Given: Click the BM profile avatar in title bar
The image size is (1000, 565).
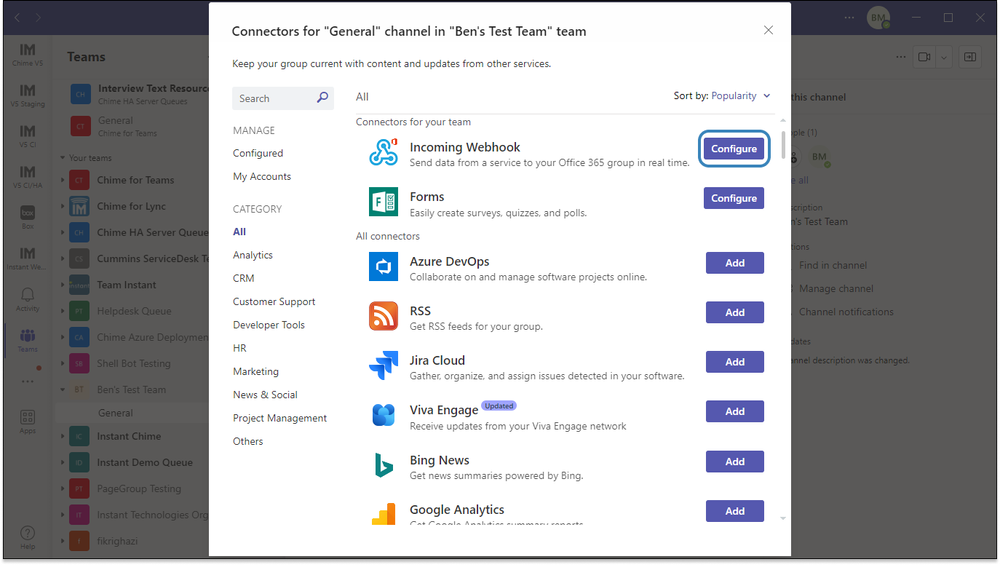Looking at the screenshot, I should (x=879, y=18).
